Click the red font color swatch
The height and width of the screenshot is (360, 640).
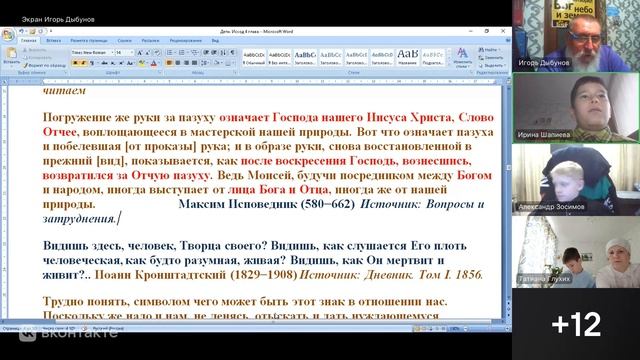154,63
